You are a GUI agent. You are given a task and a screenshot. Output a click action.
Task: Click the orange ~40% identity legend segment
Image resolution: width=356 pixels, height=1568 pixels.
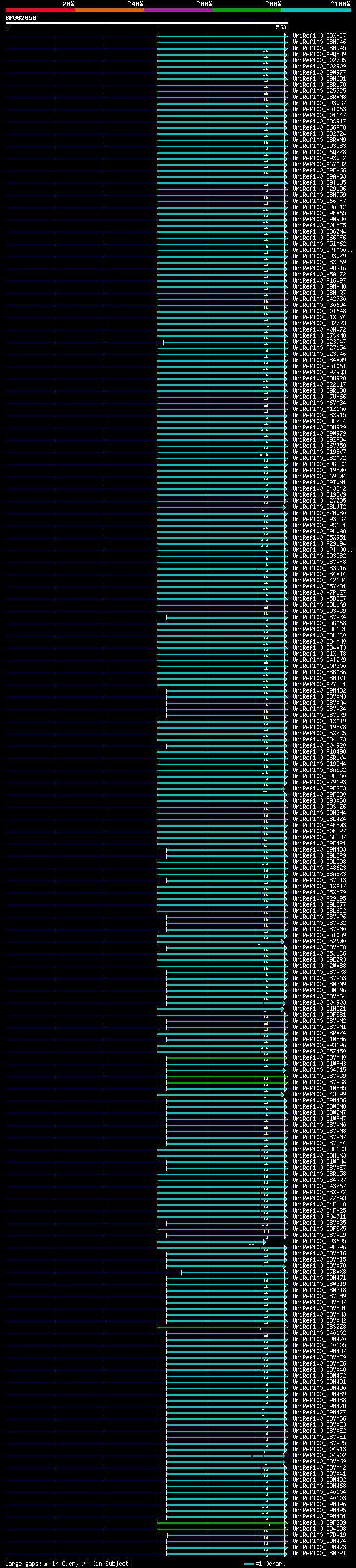[x=109, y=10]
